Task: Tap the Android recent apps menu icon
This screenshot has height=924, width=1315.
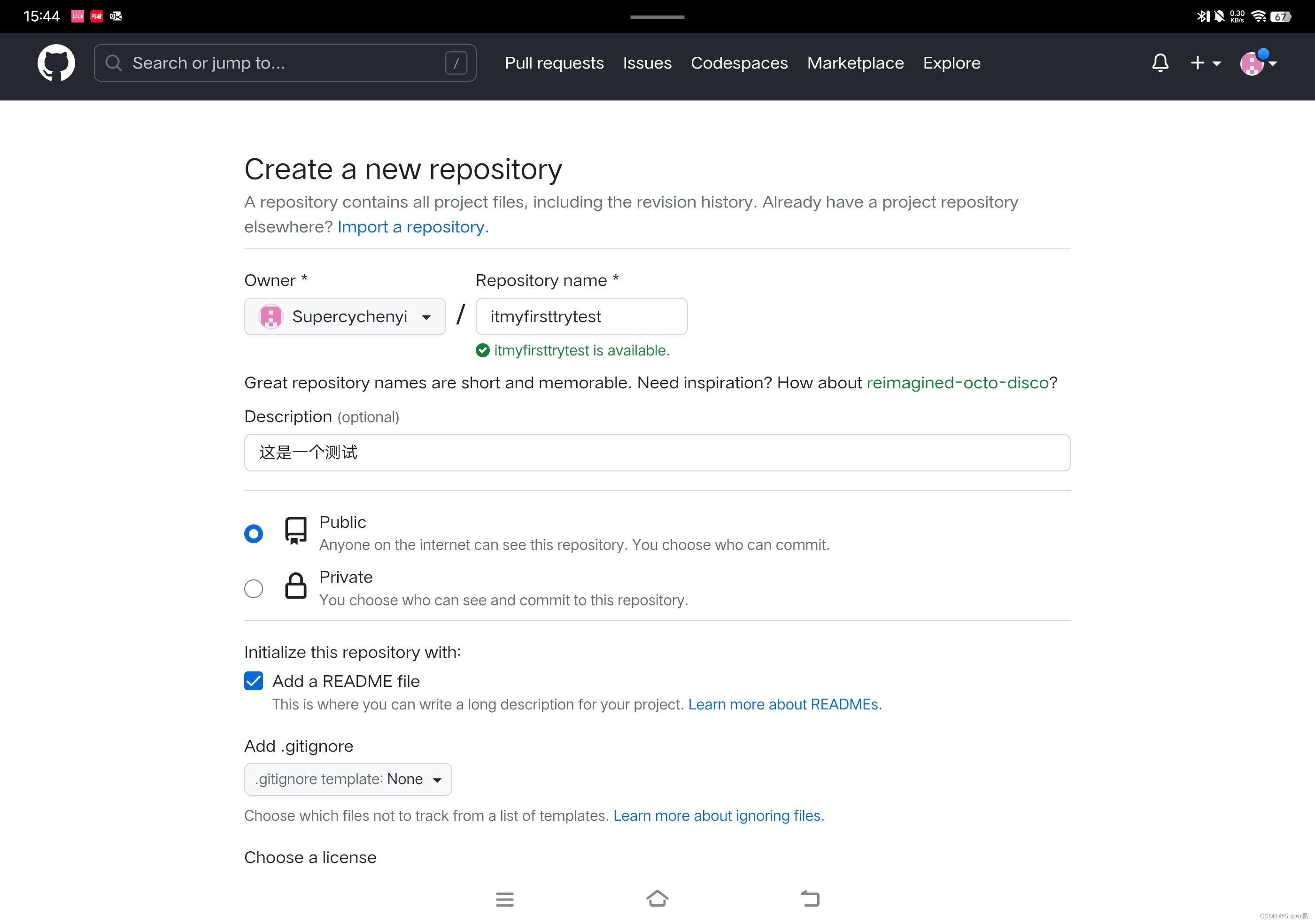Action: (x=504, y=899)
